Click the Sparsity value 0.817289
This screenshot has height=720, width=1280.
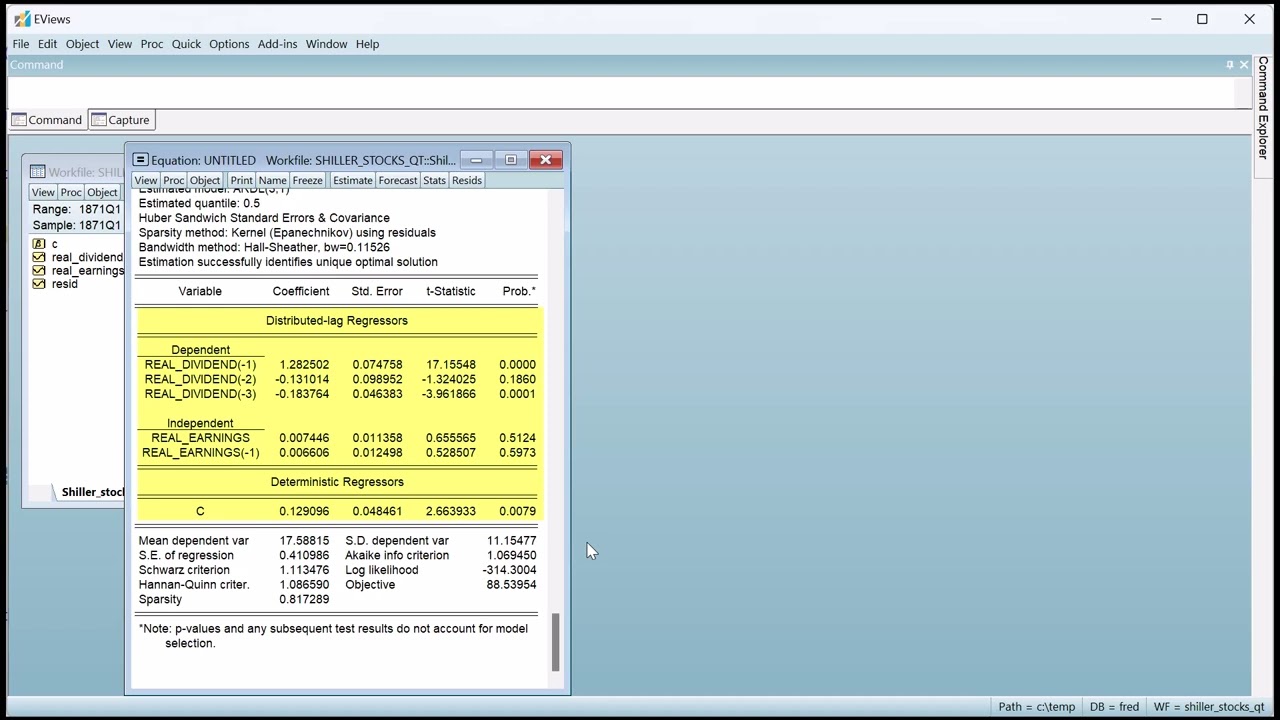304,599
